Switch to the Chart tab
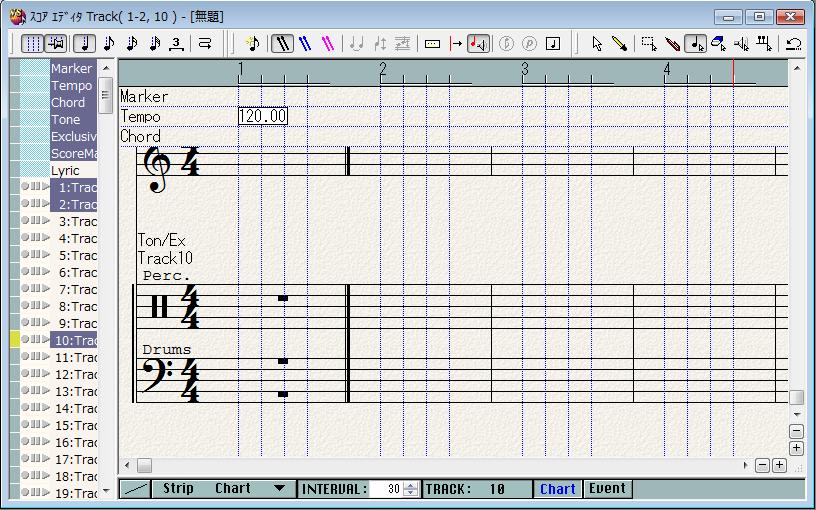This screenshot has height=510, width=816. [557, 489]
